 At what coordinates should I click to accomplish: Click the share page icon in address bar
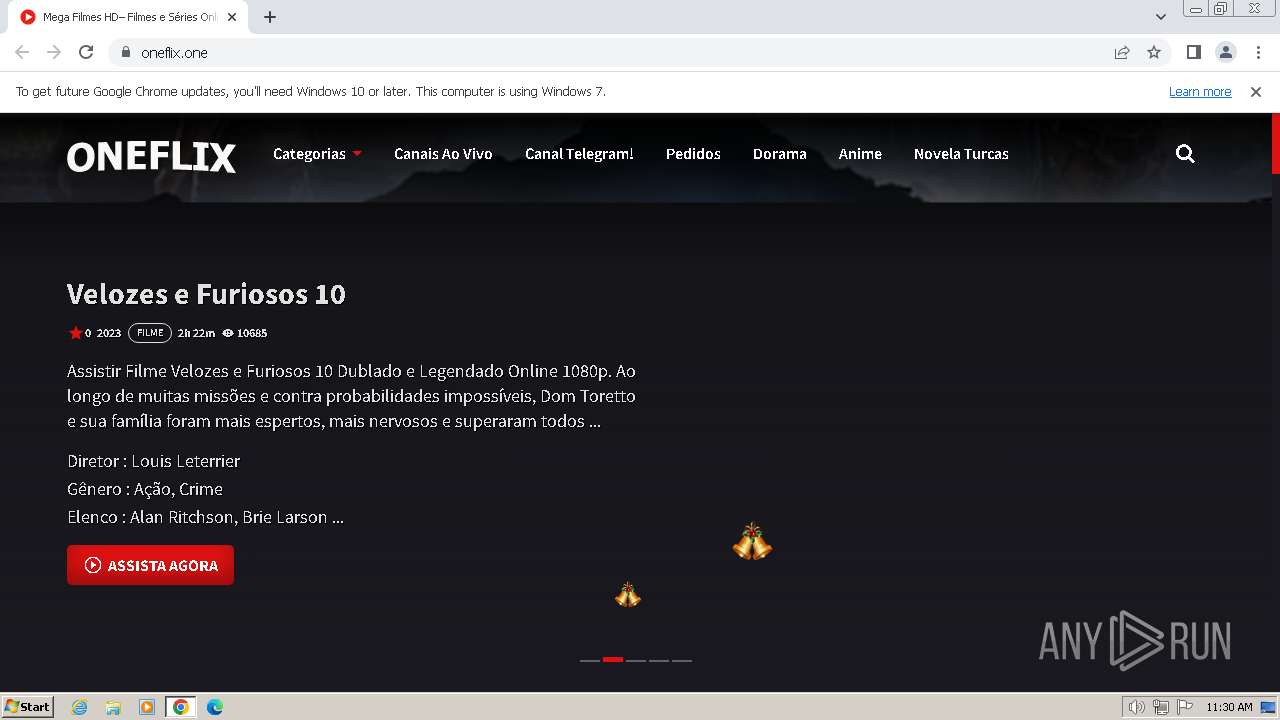point(1122,52)
